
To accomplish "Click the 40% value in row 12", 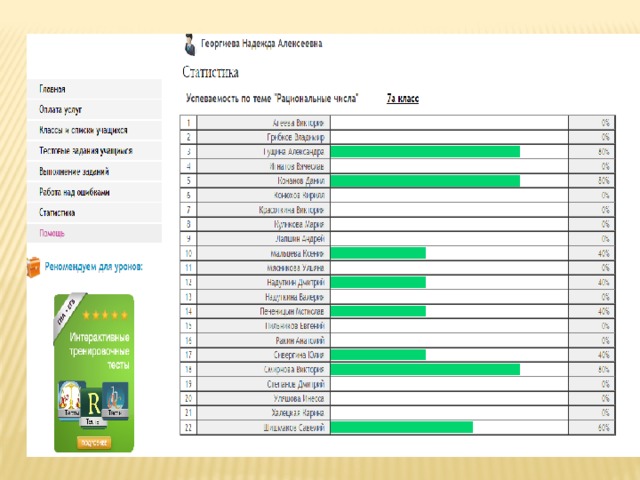I will [x=604, y=282].
